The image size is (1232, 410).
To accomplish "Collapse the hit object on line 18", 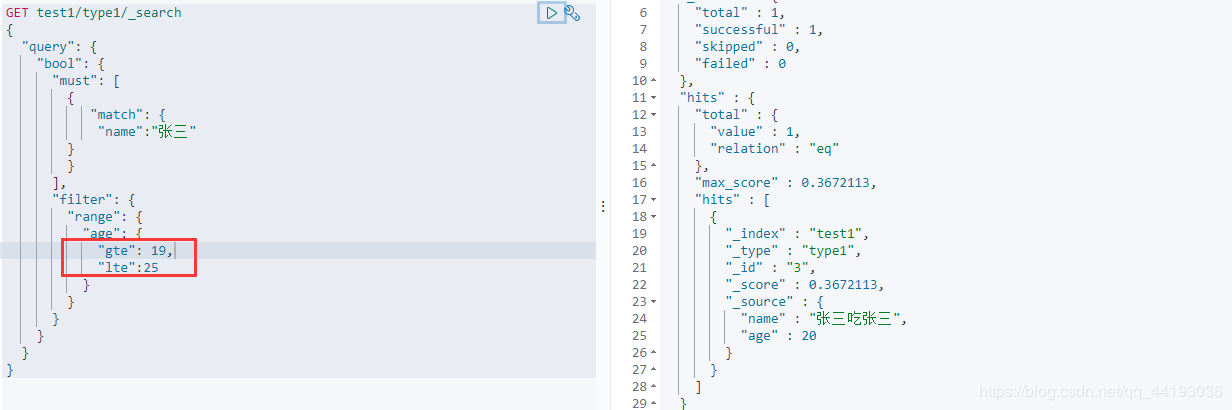I will (x=654, y=216).
